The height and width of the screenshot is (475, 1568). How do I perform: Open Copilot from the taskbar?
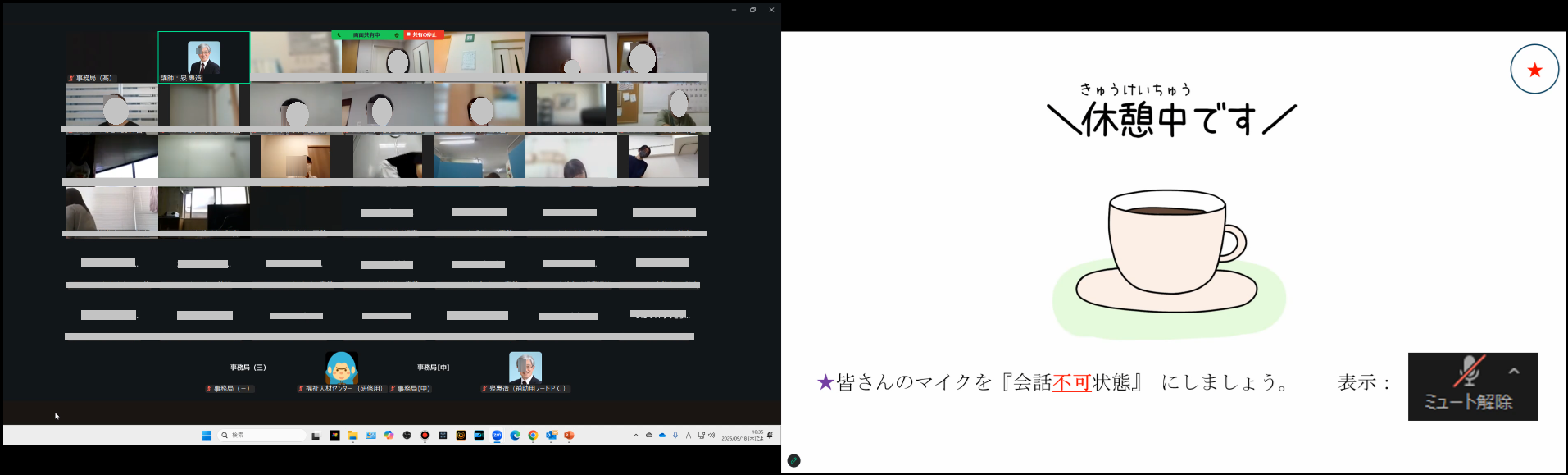point(389,436)
